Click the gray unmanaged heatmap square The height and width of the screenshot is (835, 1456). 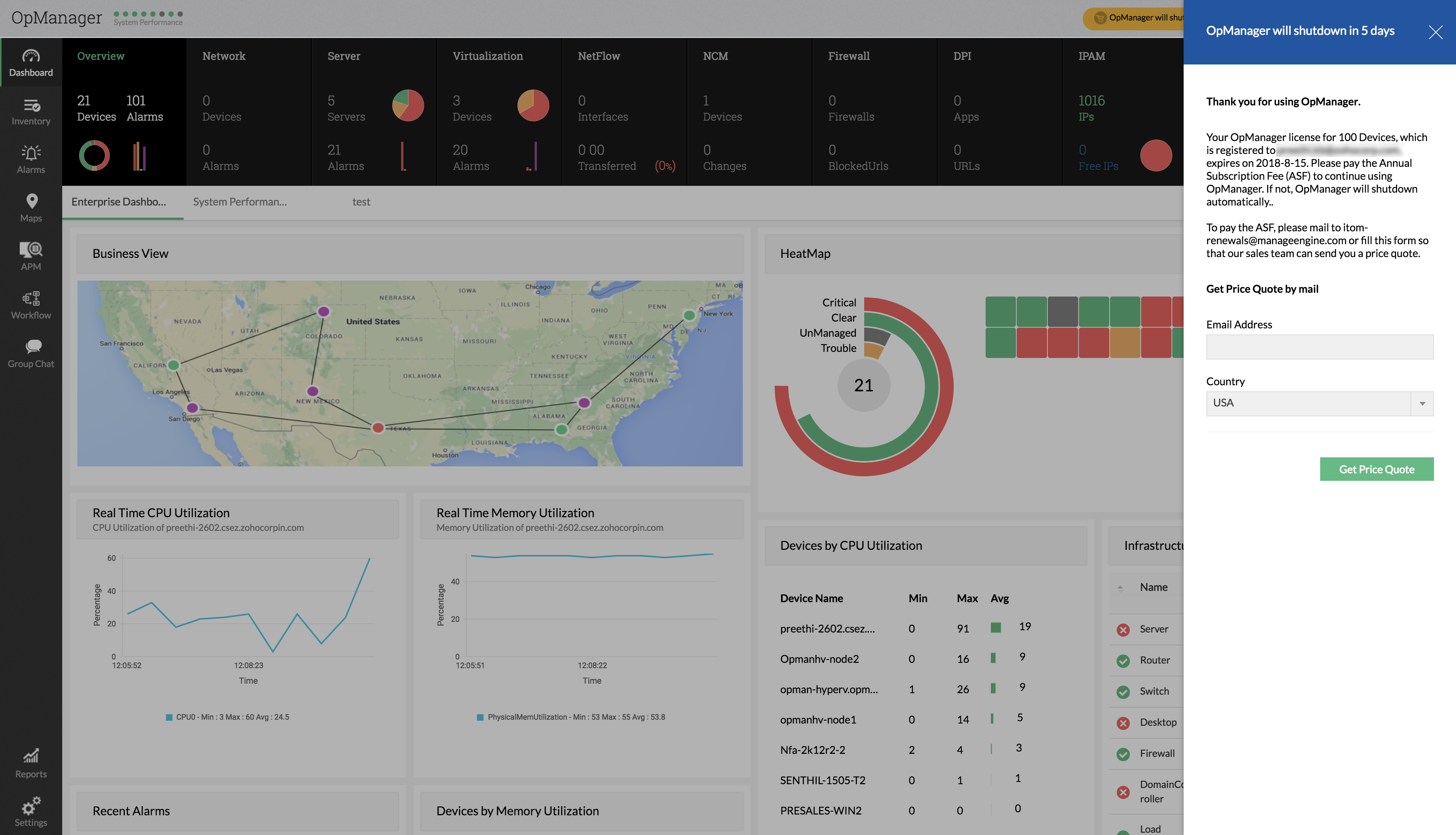[1063, 311]
